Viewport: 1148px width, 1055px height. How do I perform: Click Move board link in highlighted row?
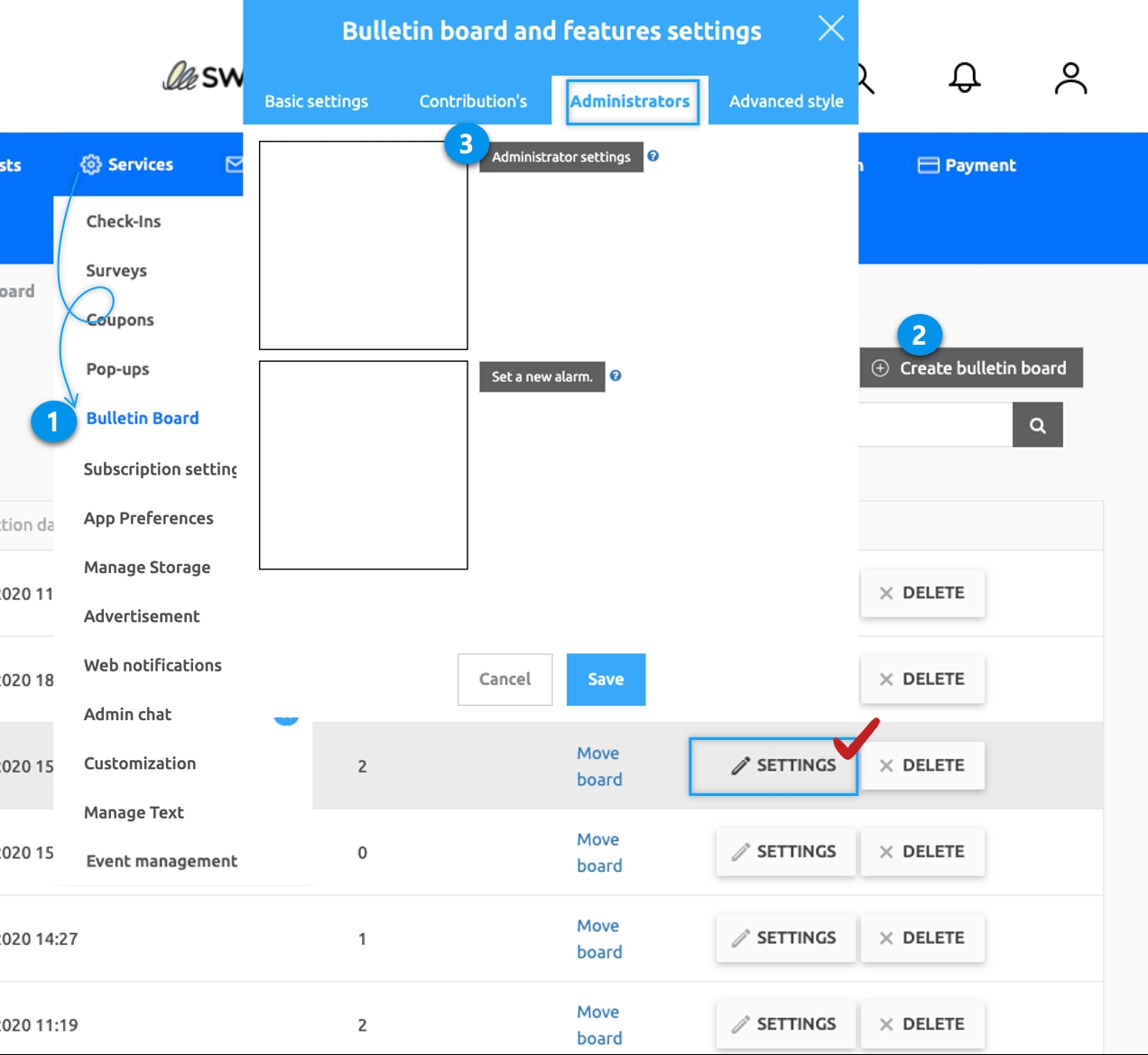(599, 766)
